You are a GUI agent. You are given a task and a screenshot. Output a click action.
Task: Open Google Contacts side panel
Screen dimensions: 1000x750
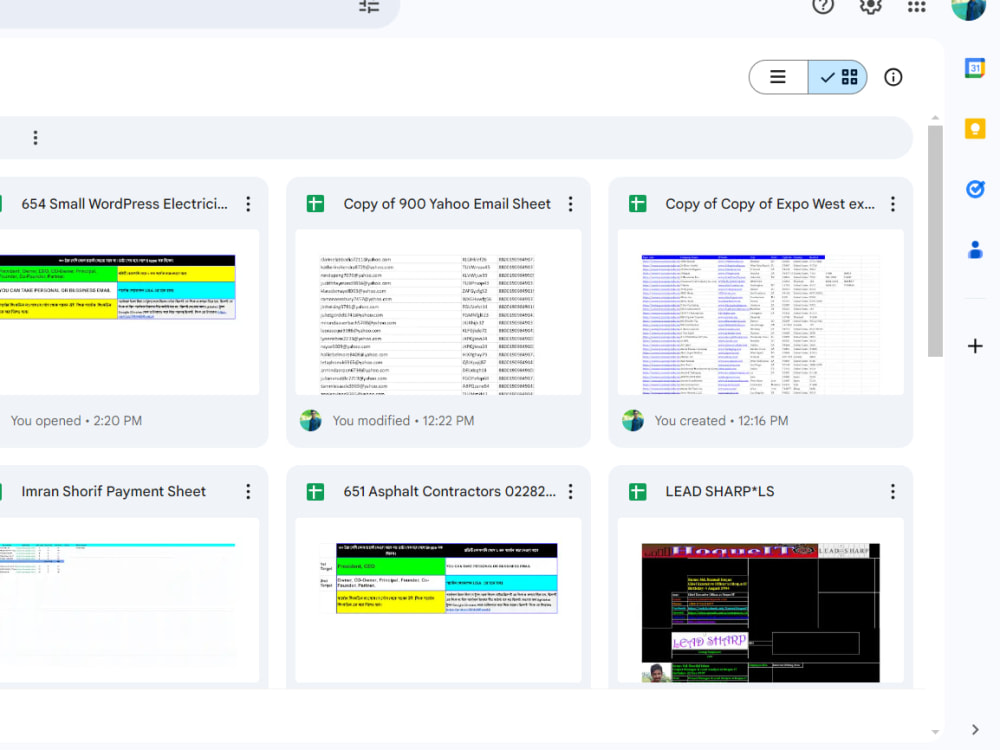[974, 249]
